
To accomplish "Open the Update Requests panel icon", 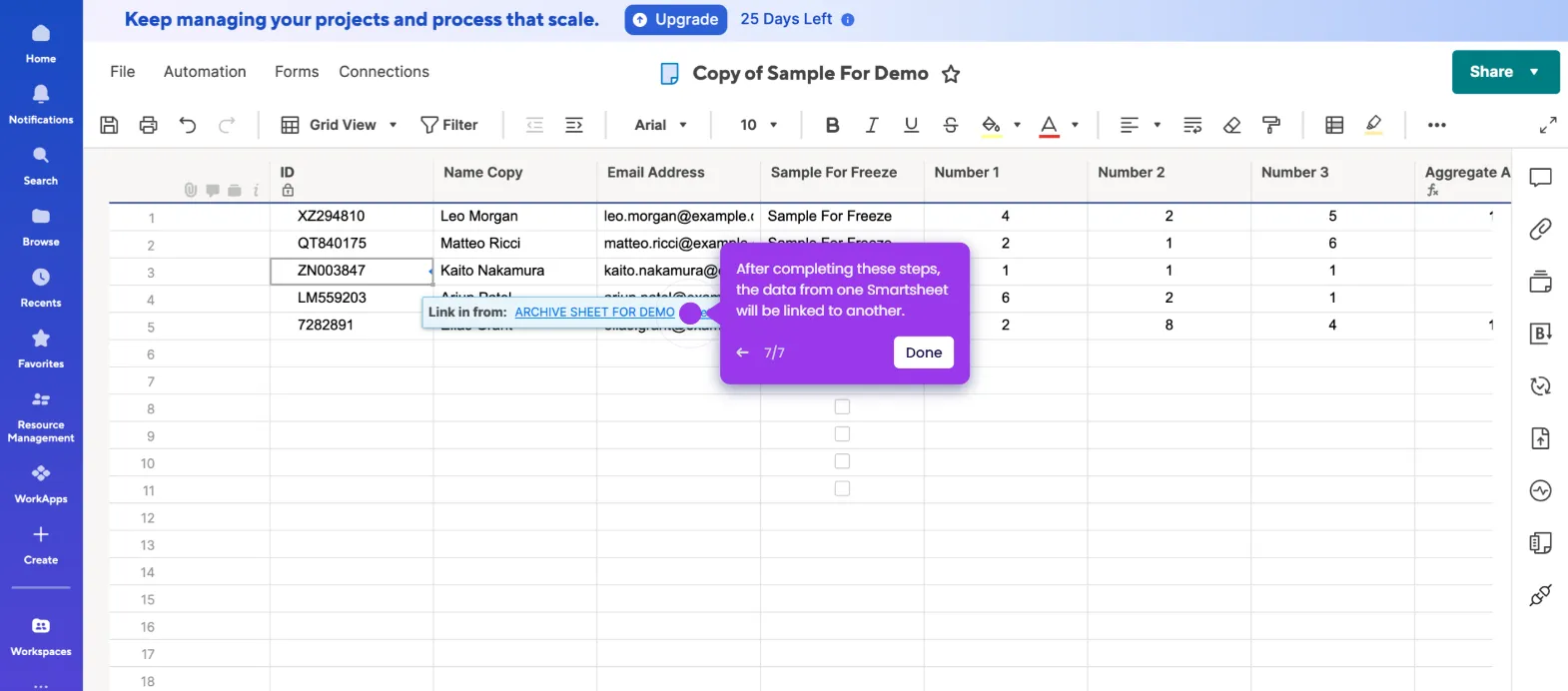I will pos(1541,385).
